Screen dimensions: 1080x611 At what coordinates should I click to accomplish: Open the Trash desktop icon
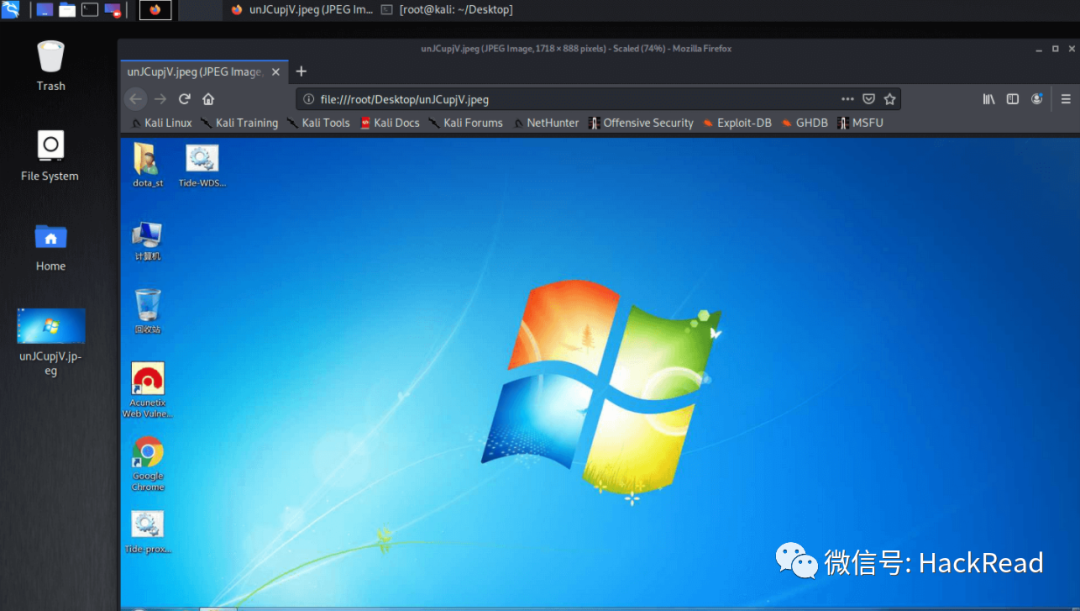(51, 65)
